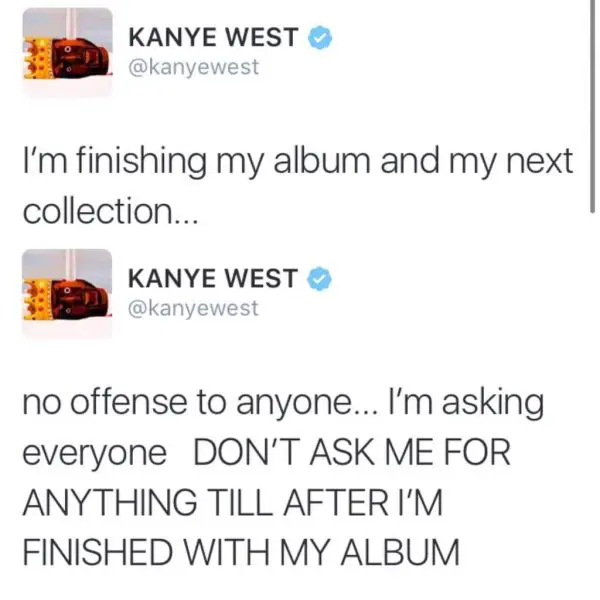Click "I'm asking" text in the second tweet
Image resolution: width=600 pixels, height=600 pixels.
466,404
